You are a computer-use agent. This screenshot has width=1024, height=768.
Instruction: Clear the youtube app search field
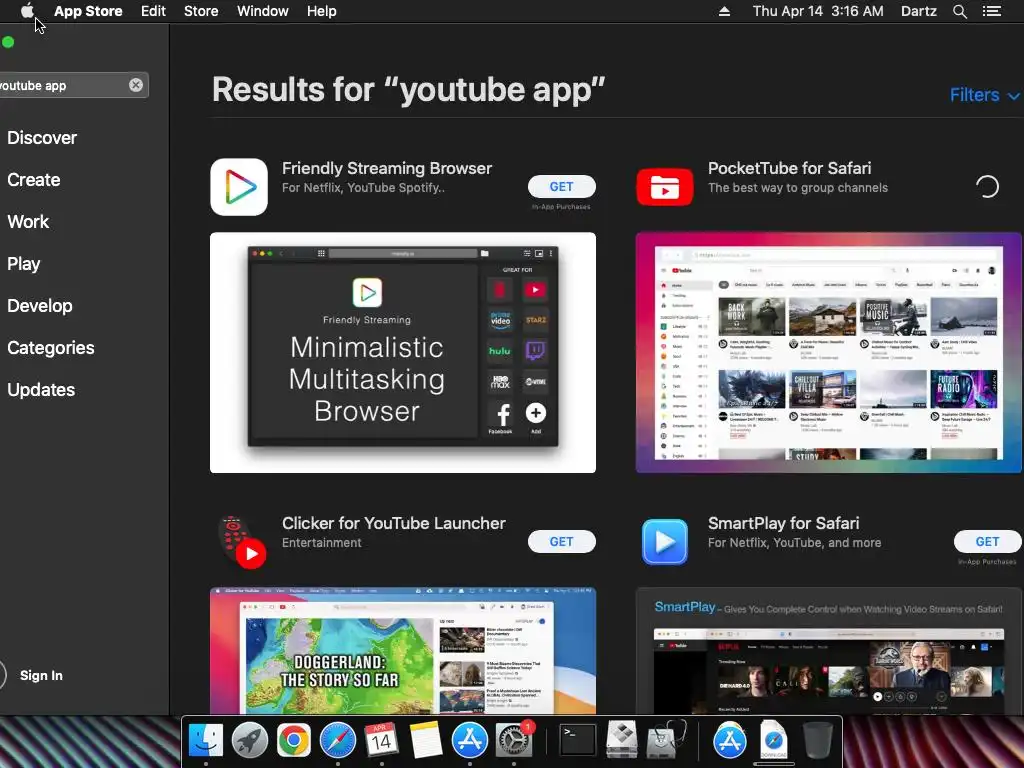point(136,86)
